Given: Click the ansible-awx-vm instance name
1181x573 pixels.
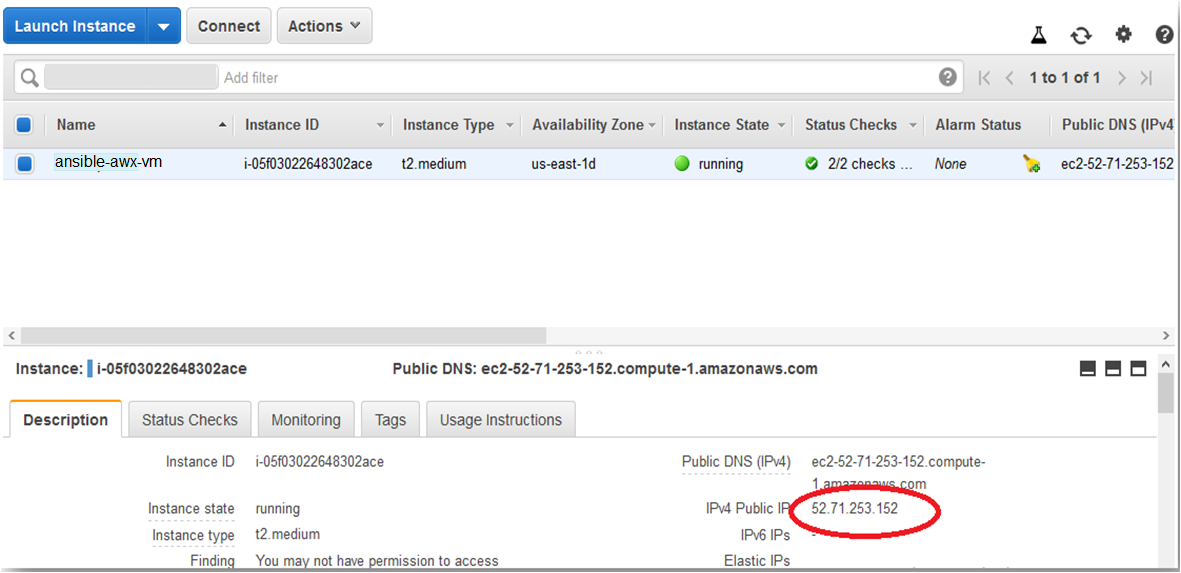Looking at the screenshot, I should [108, 162].
